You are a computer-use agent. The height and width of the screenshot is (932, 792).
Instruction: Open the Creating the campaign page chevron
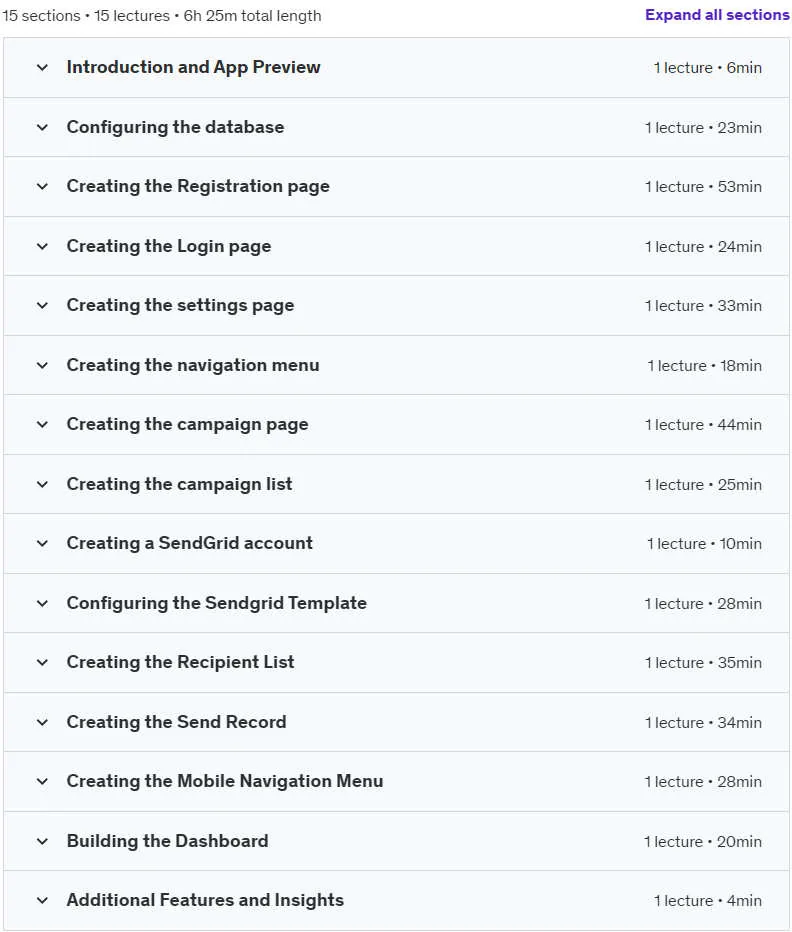[42, 424]
